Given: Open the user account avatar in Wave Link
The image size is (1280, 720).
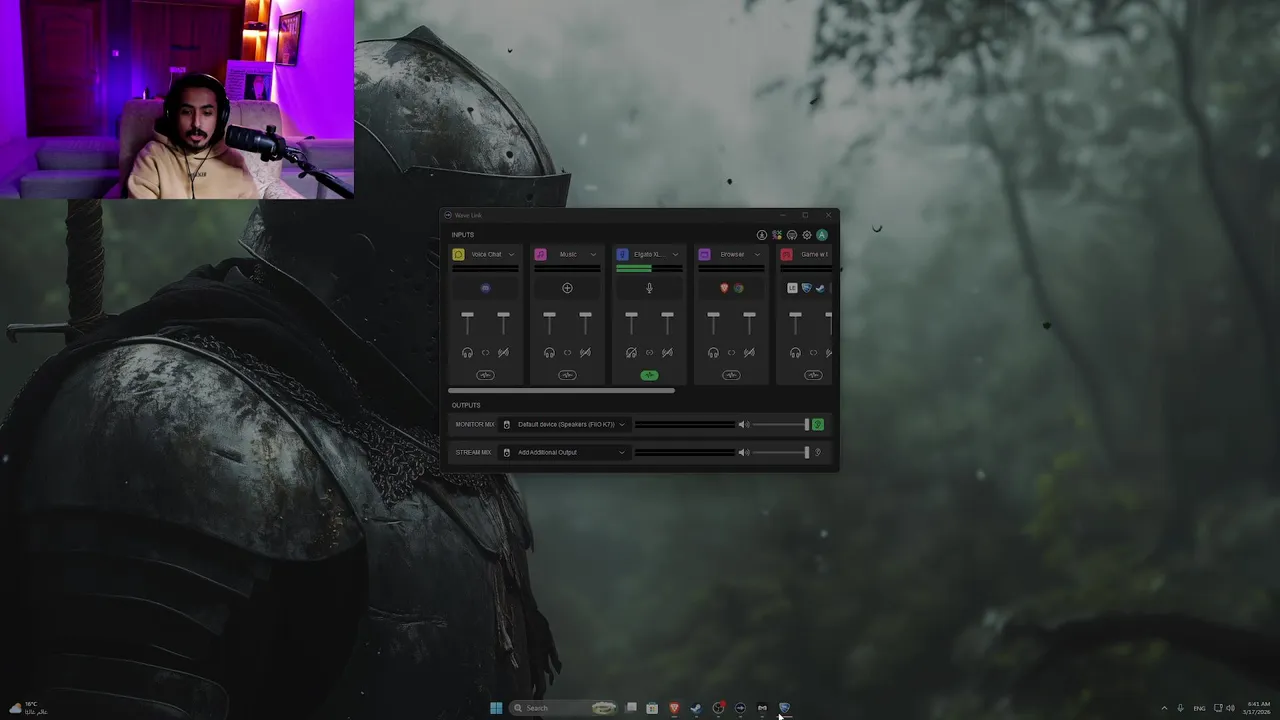Looking at the screenshot, I should (822, 235).
